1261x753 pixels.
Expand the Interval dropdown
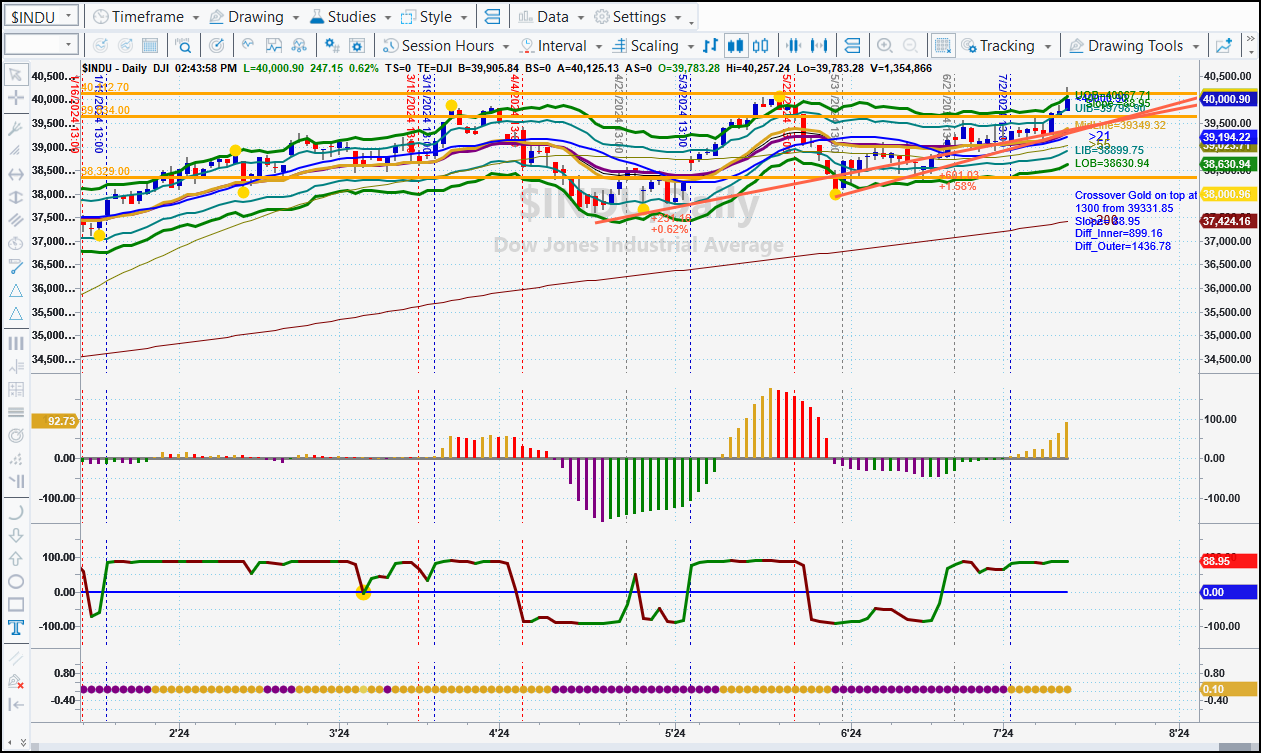[560, 45]
